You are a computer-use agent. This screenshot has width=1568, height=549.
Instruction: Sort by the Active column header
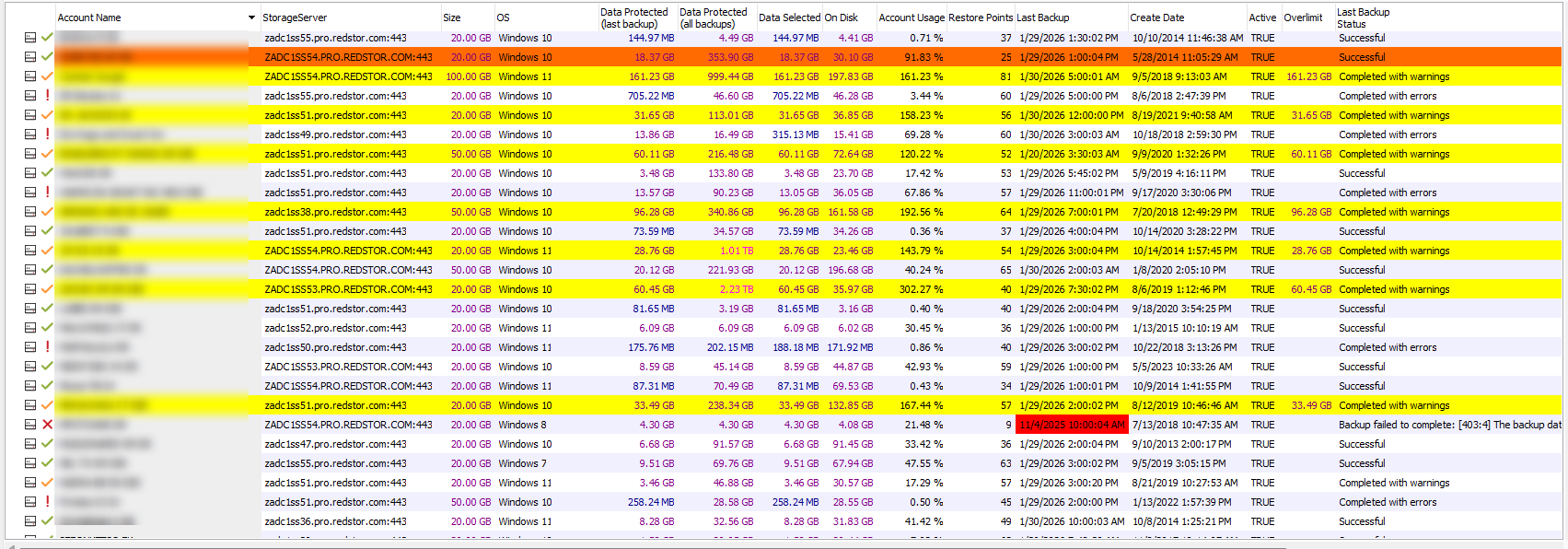pos(1262,18)
